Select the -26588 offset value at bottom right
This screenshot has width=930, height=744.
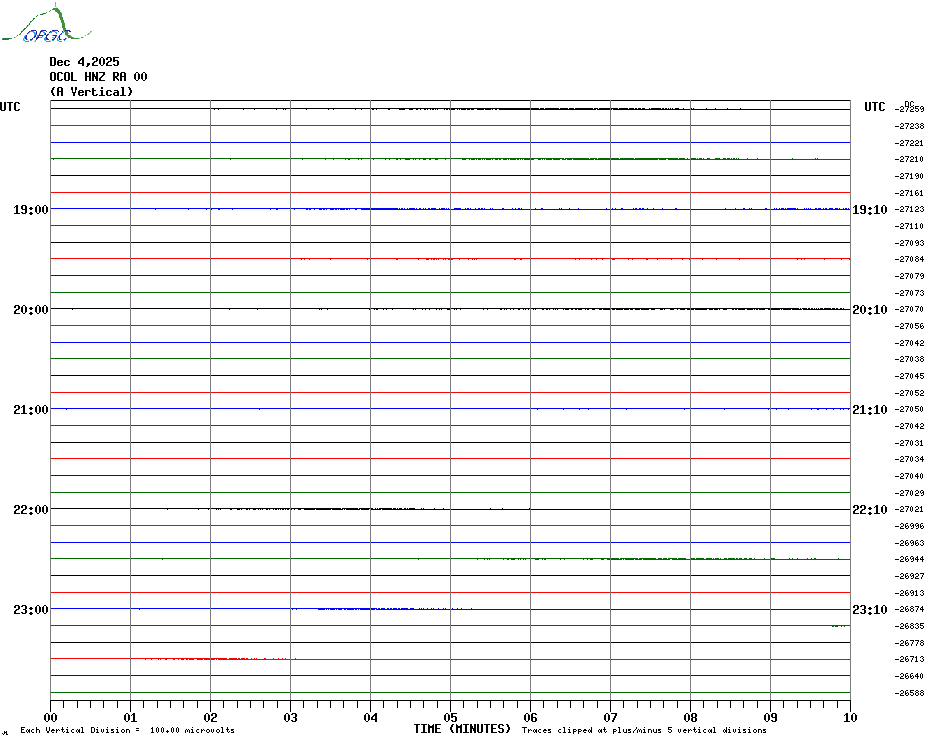tap(909, 693)
